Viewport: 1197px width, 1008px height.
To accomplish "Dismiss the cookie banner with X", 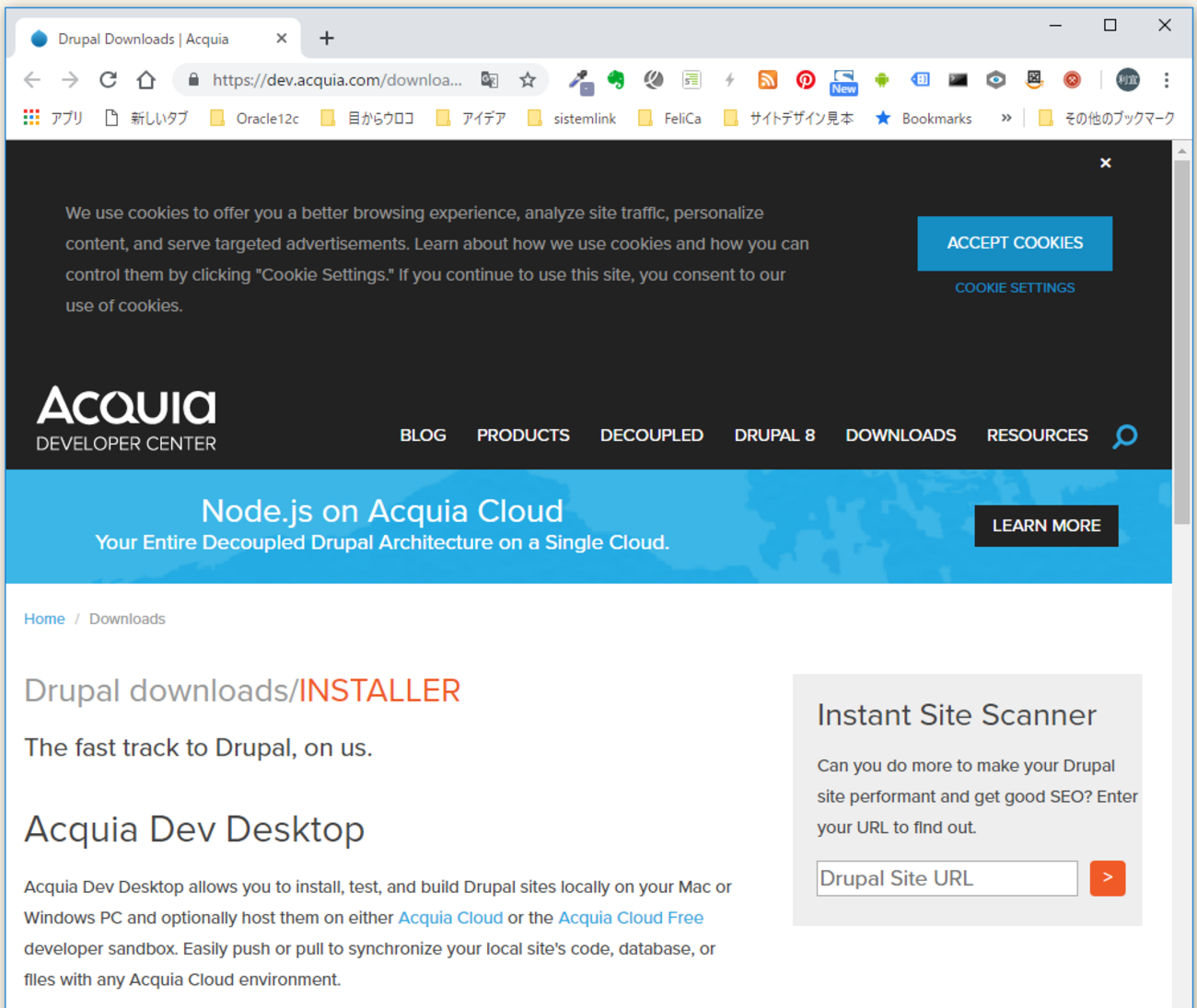I will point(1105,163).
